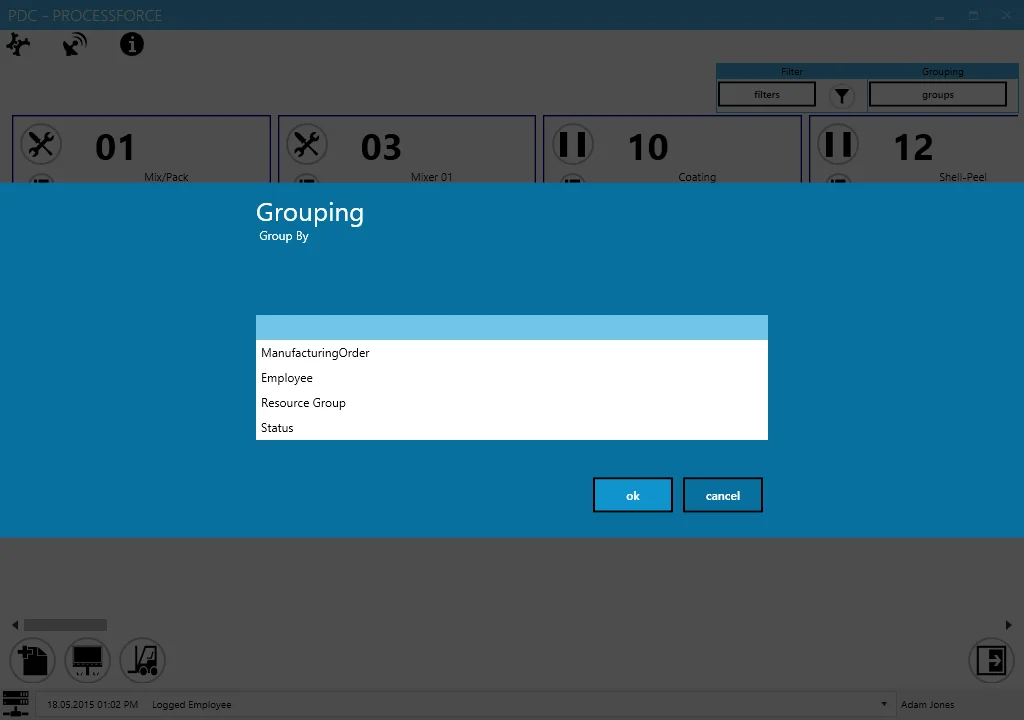Click the wrench icon on Mix/Pack workstation 01
Screen dimensions: 1024x720
pos(41,144)
